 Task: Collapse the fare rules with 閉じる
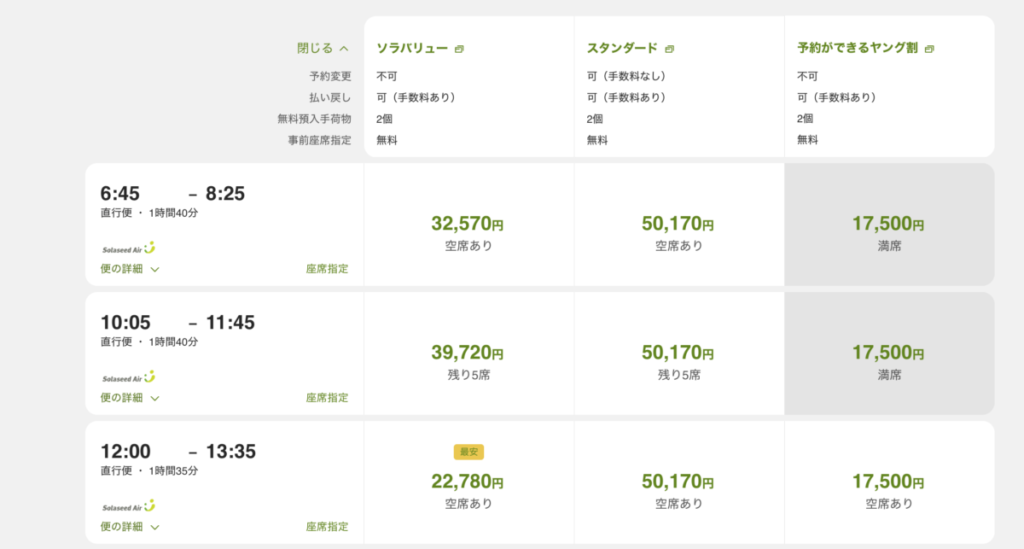point(323,48)
